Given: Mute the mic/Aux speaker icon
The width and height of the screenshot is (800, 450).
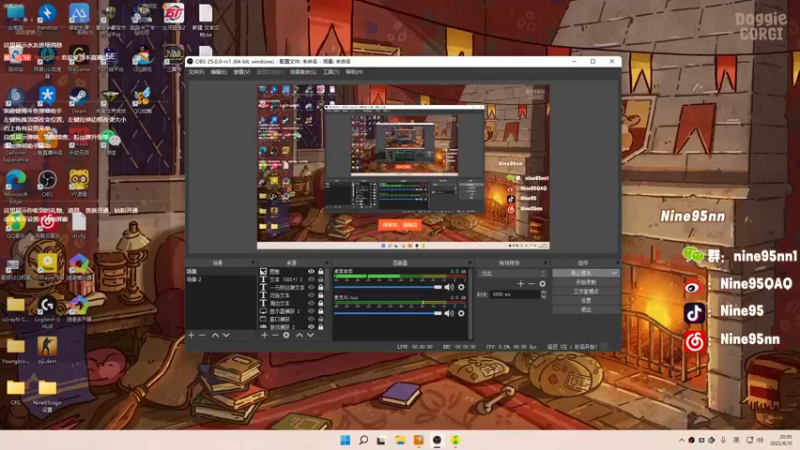Looking at the screenshot, I should pyautogui.click(x=449, y=313).
